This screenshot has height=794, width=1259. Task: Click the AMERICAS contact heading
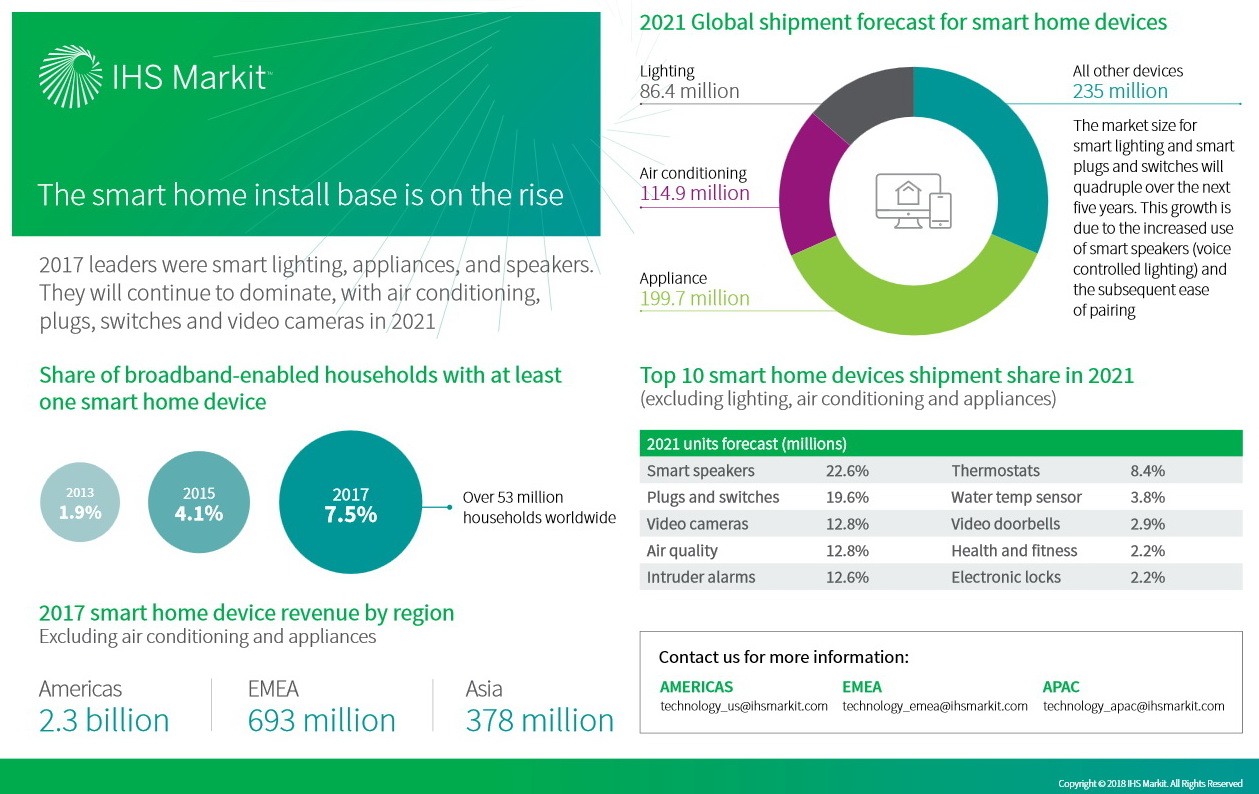(x=696, y=687)
